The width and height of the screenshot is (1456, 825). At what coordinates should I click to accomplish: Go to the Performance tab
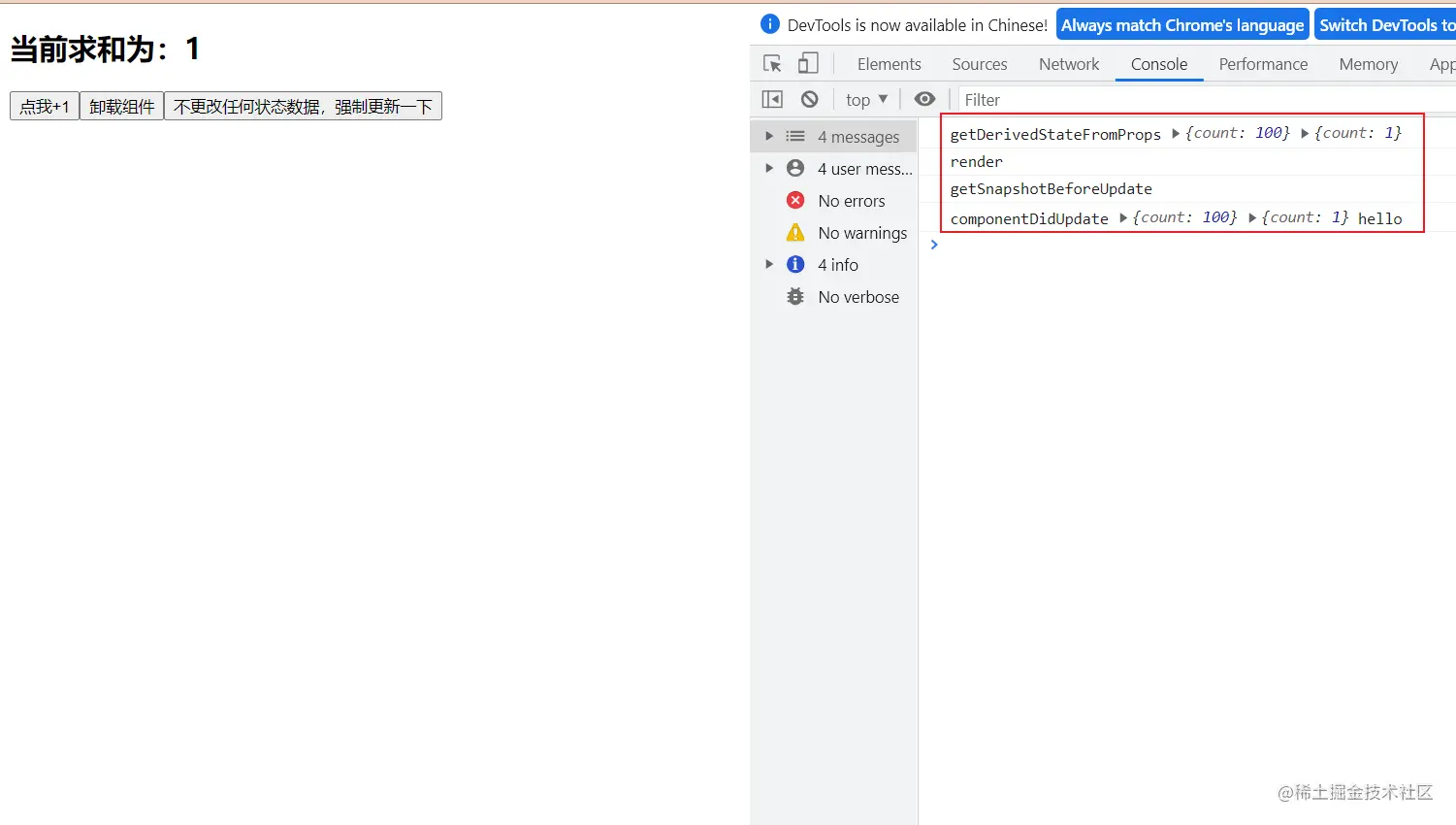(x=1263, y=64)
